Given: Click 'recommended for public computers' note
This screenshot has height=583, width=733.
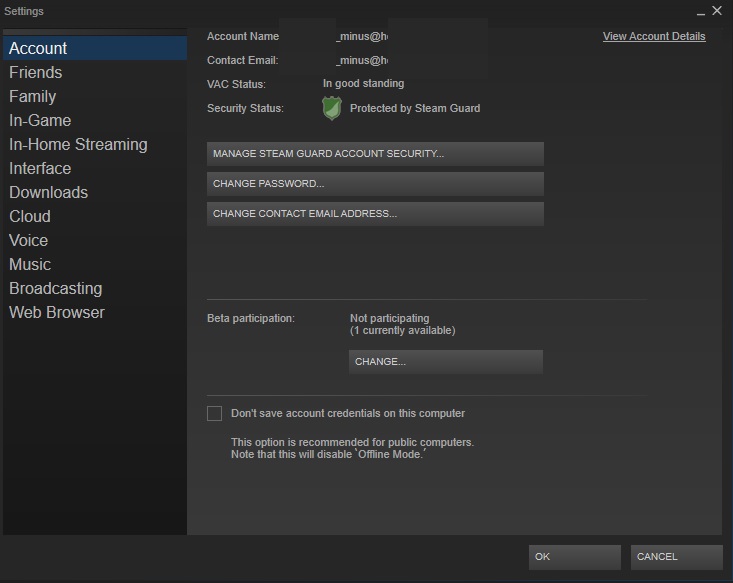Looking at the screenshot, I should pyautogui.click(x=352, y=442).
